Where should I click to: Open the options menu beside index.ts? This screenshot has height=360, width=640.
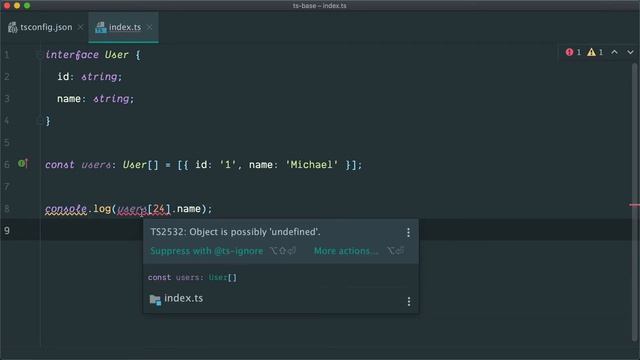tap(409, 302)
